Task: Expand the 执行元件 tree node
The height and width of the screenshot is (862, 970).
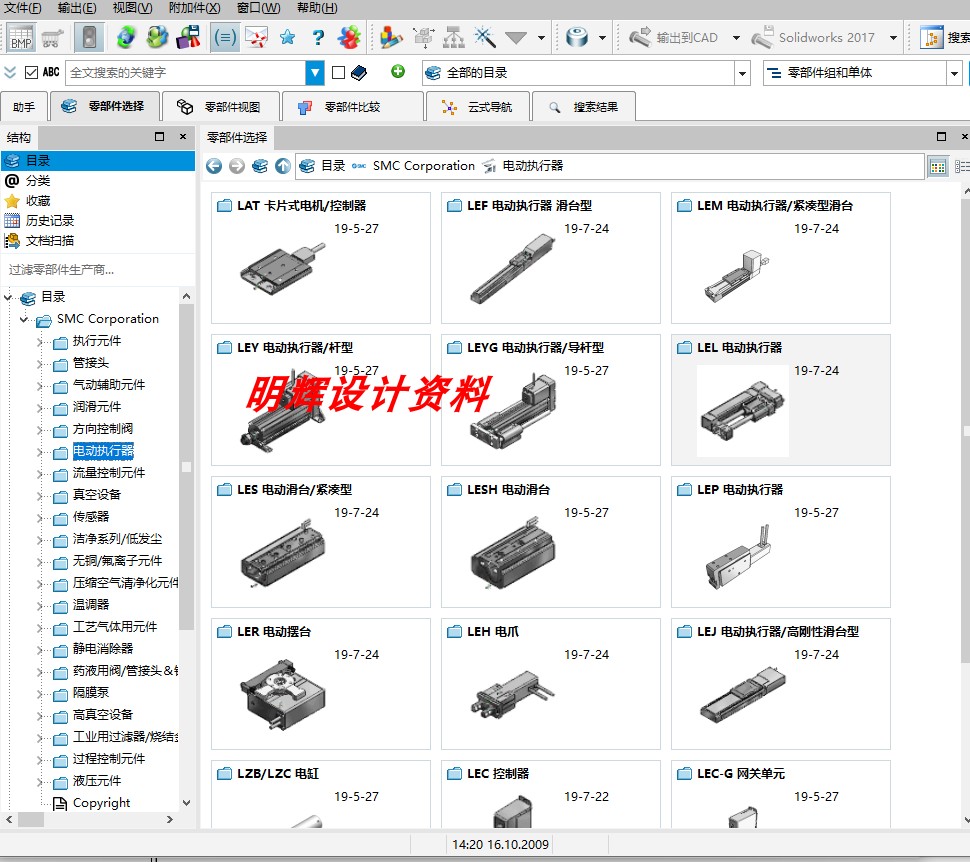Action: tap(40, 342)
